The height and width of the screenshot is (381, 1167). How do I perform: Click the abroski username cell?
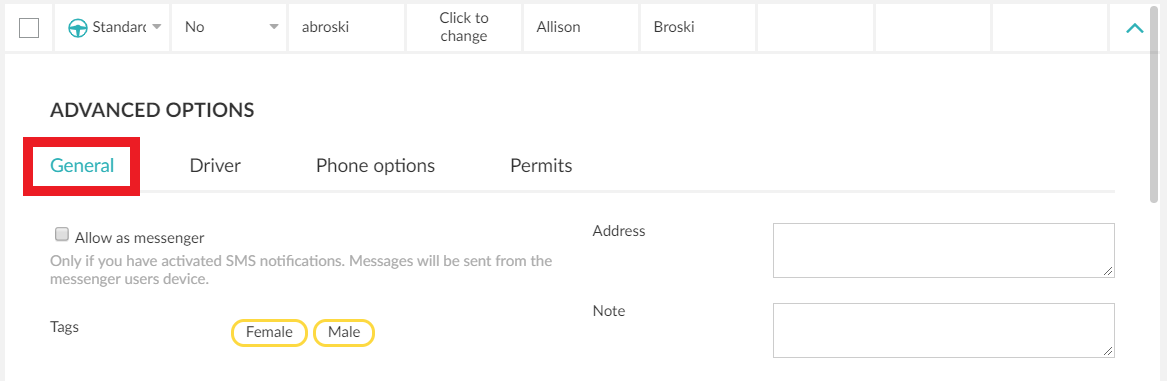(x=346, y=28)
